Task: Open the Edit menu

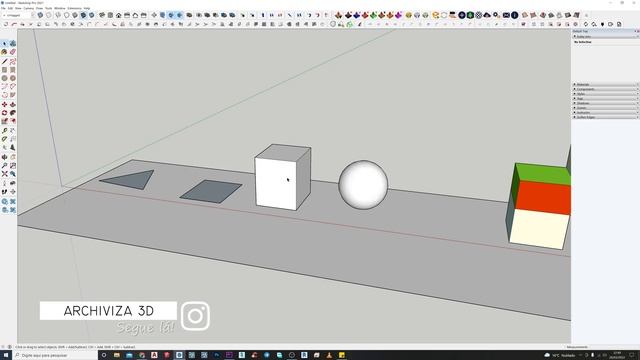Action: [x=10, y=8]
